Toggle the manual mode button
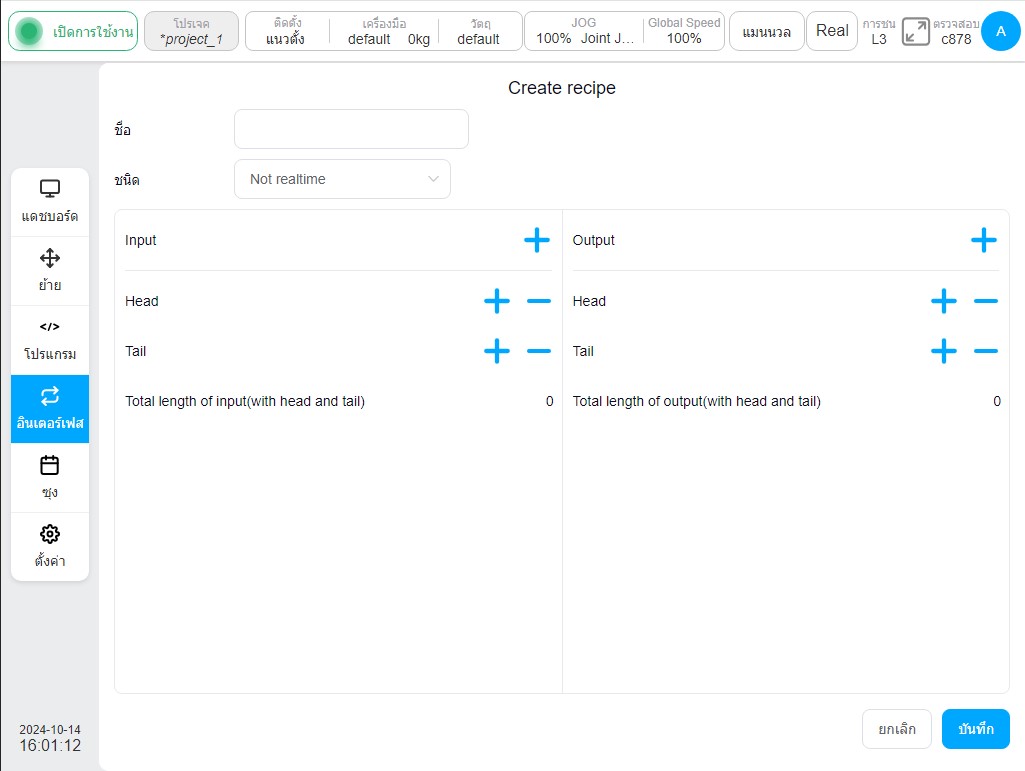The width and height of the screenshot is (1025, 771). [766, 31]
